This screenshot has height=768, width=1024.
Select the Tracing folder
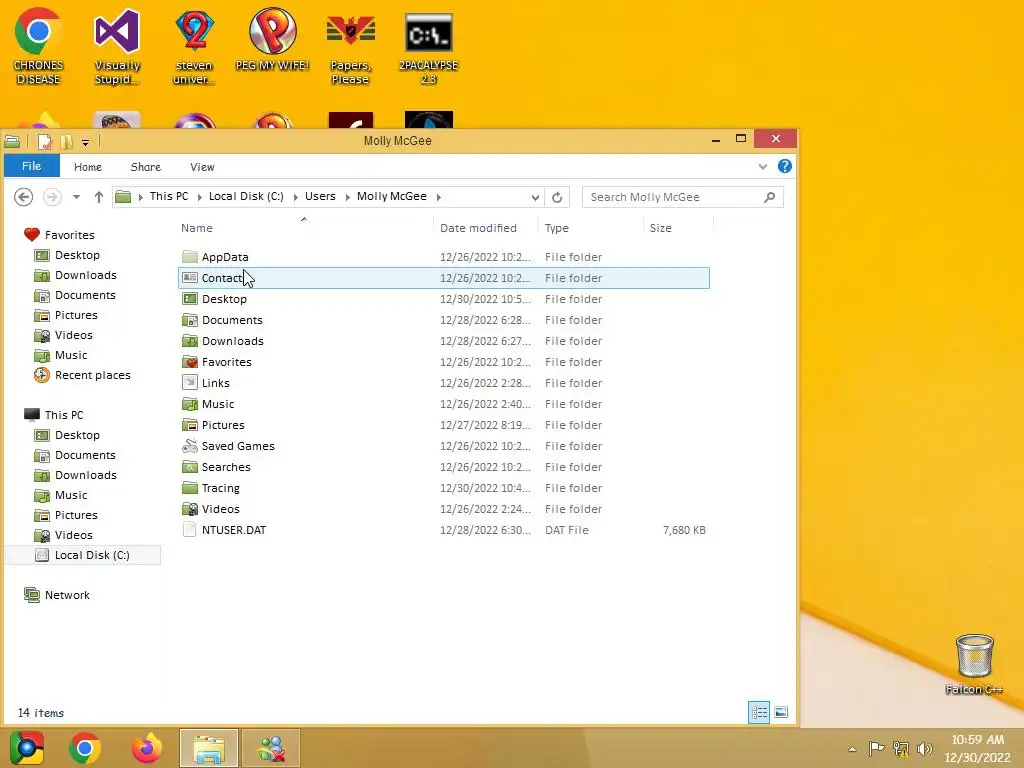pos(444,488)
